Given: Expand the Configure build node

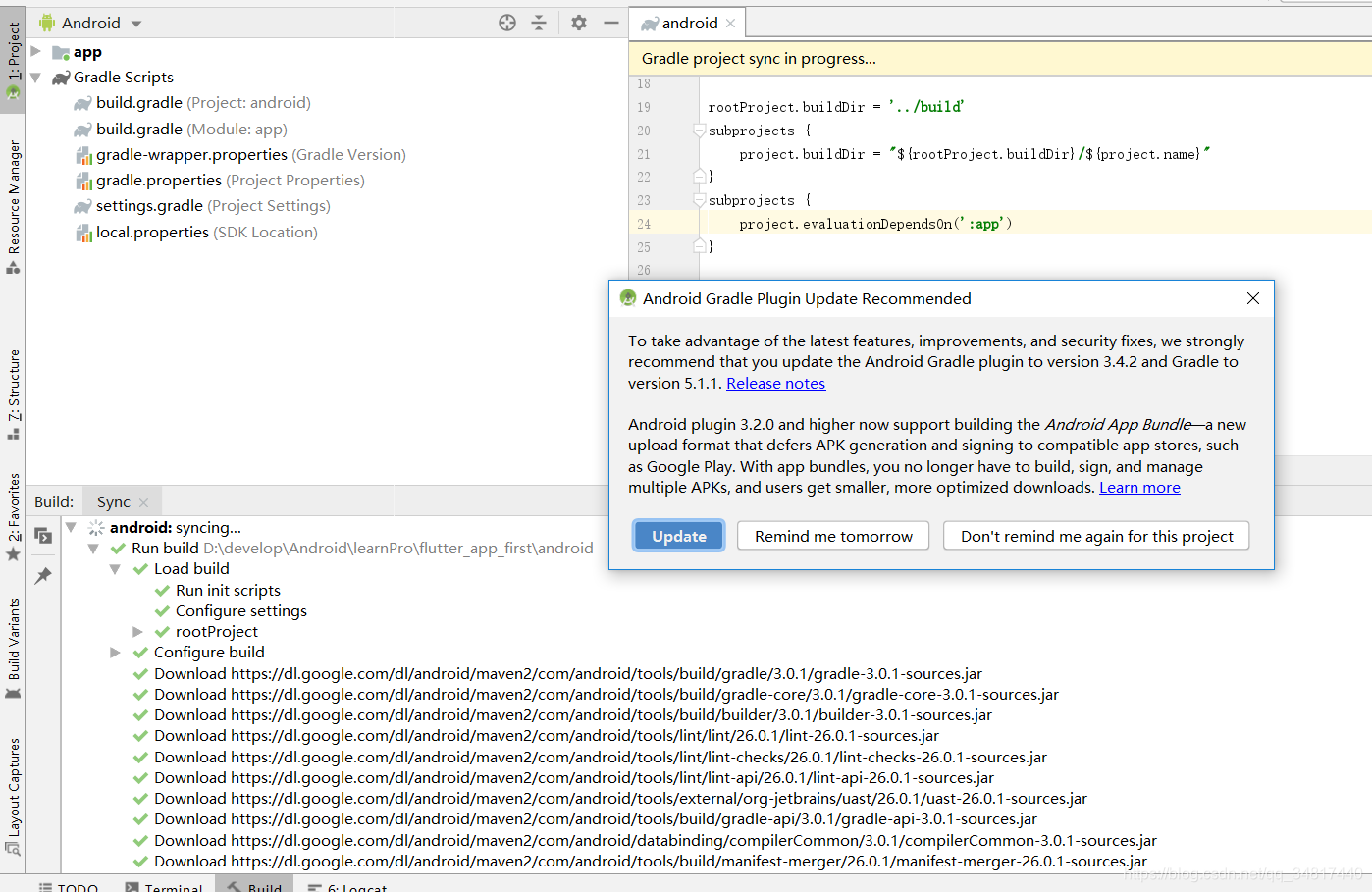Looking at the screenshot, I should 115,653.
